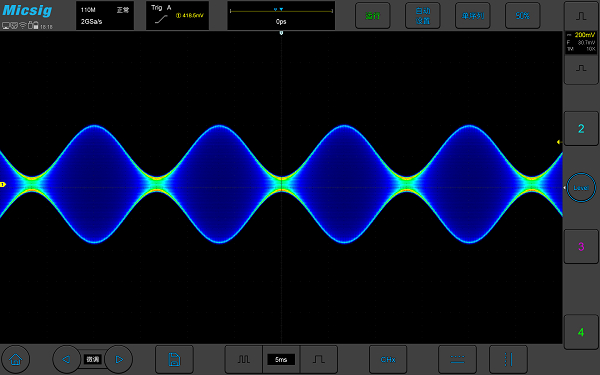Click the 自动设置 auto-setup button
Image resolution: width=600 pixels, height=375 pixels.
click(423, 16)
